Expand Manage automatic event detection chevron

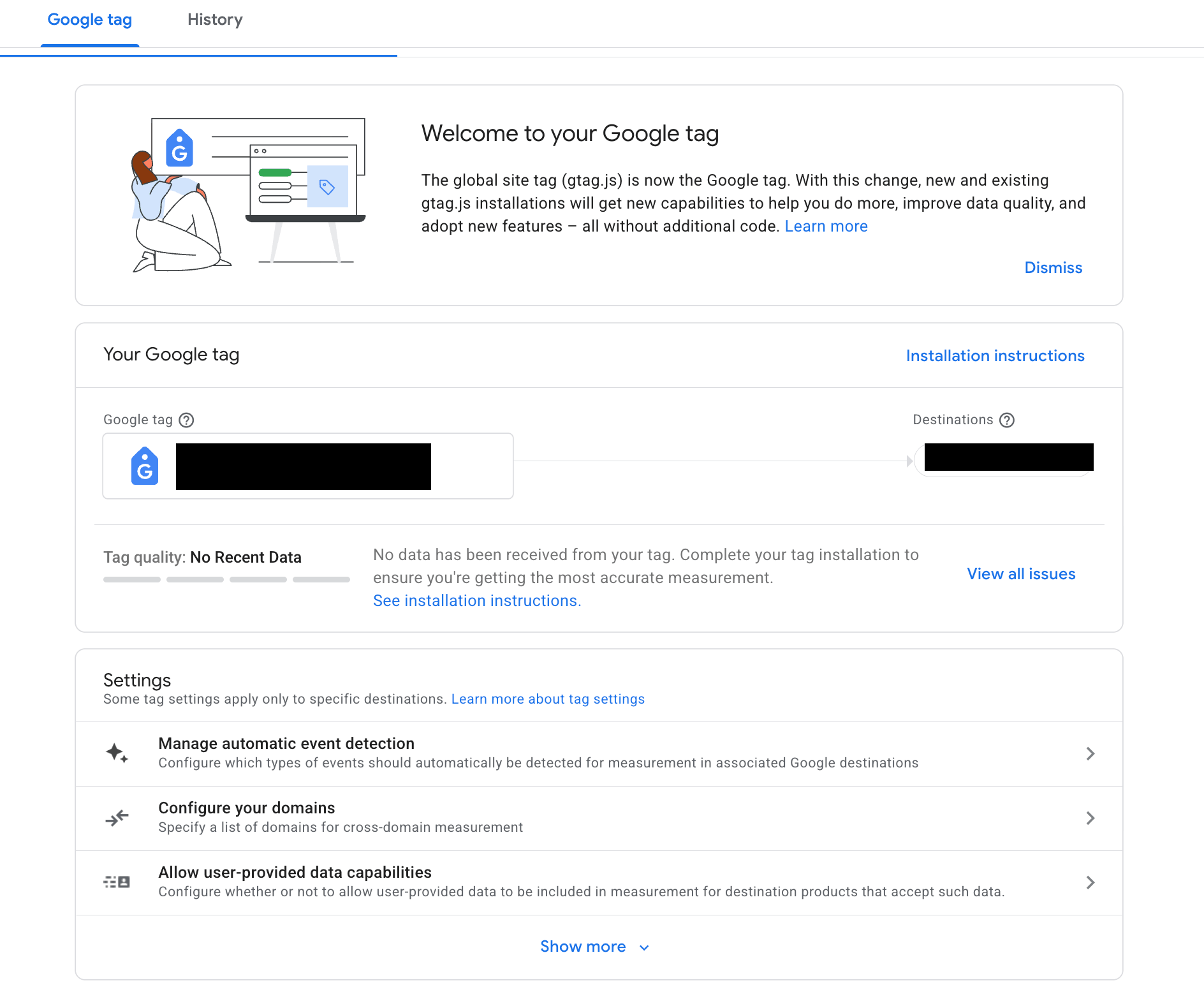(x=1090, y=754)
